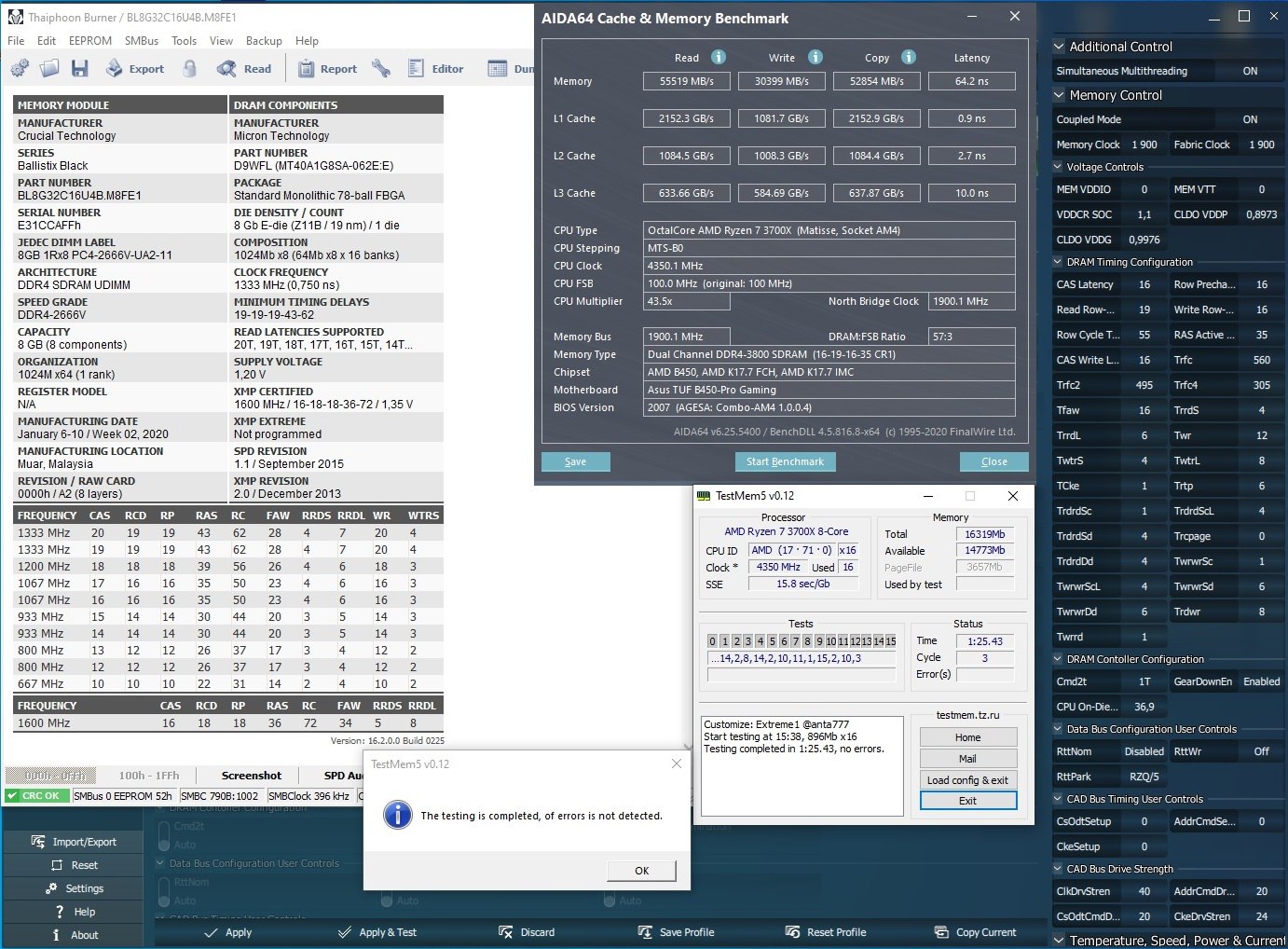Switch to the 100h - 1FFh tab
1288x949 pixels.
pyautogui.click(x=149, y=776)
